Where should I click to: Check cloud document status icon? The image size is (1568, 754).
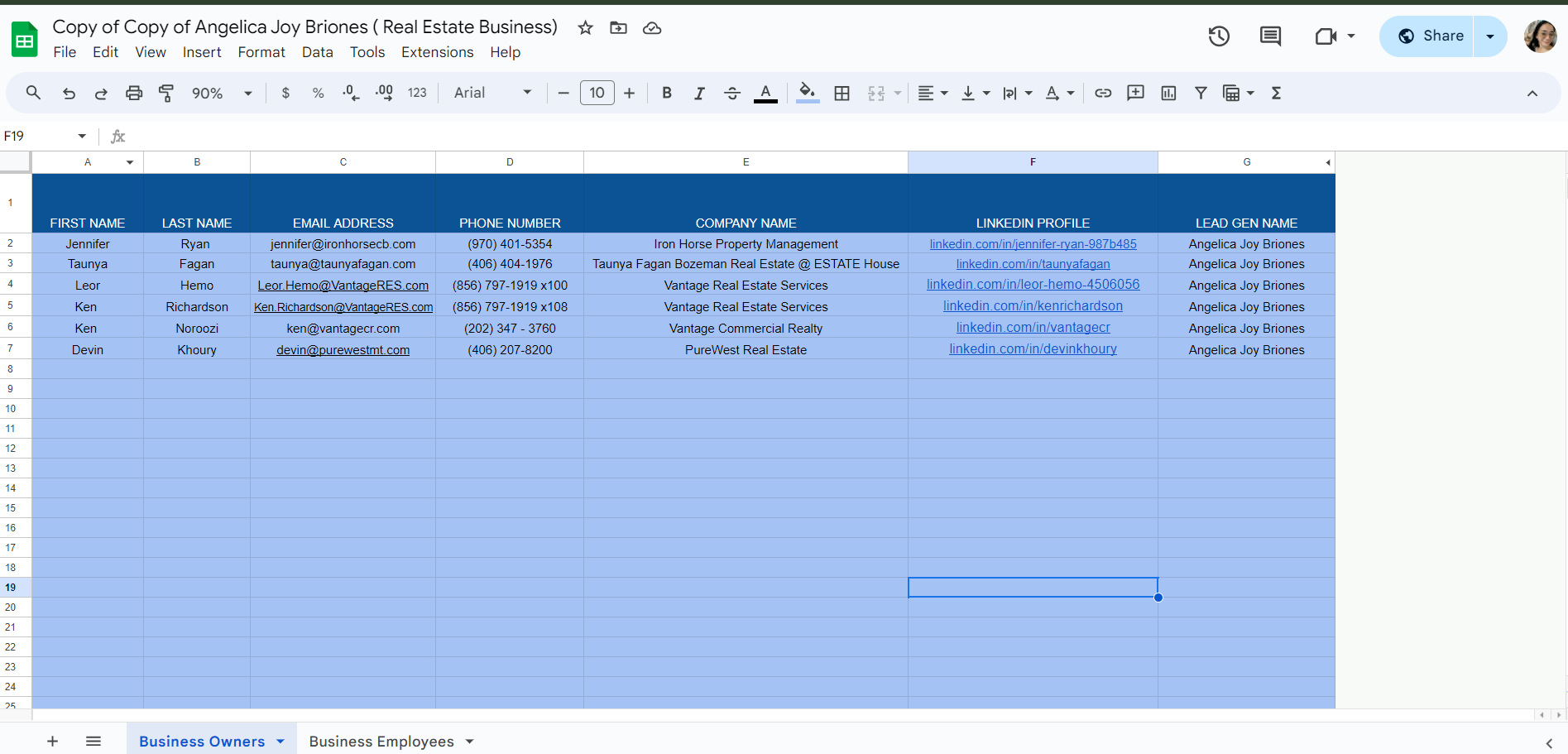tap(652, 28)
